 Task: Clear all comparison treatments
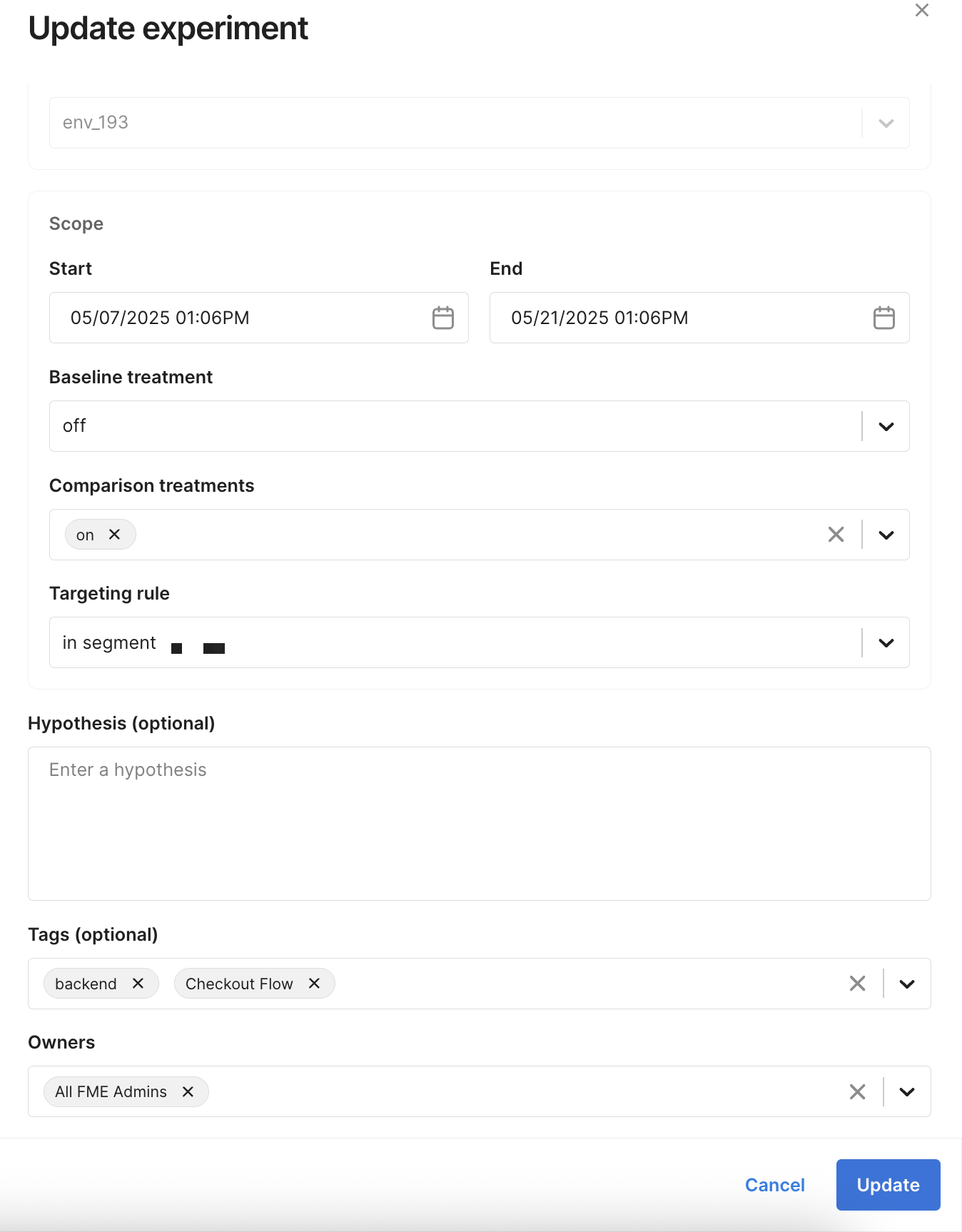(836, 535)
